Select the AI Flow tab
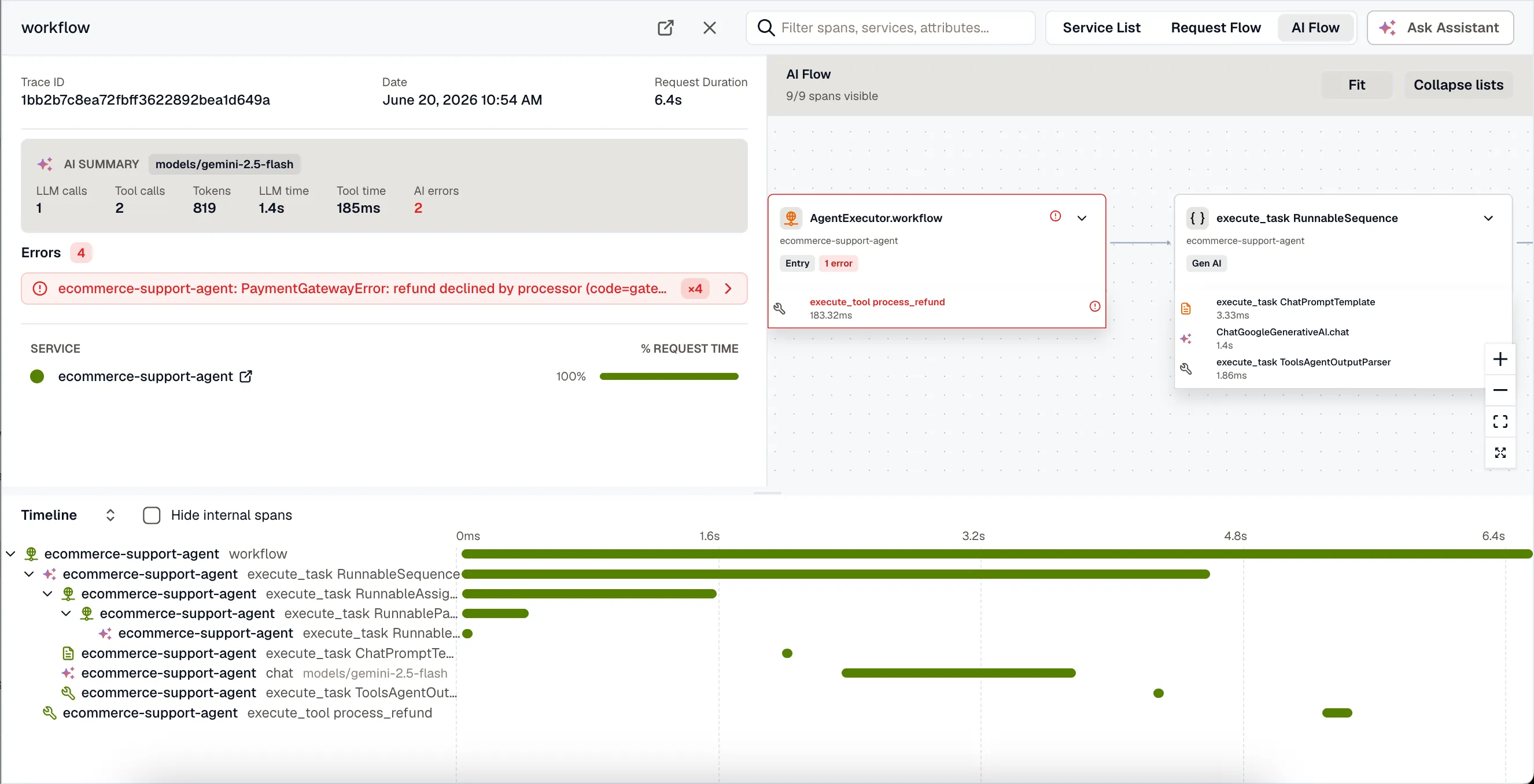 click(1315, 27)
